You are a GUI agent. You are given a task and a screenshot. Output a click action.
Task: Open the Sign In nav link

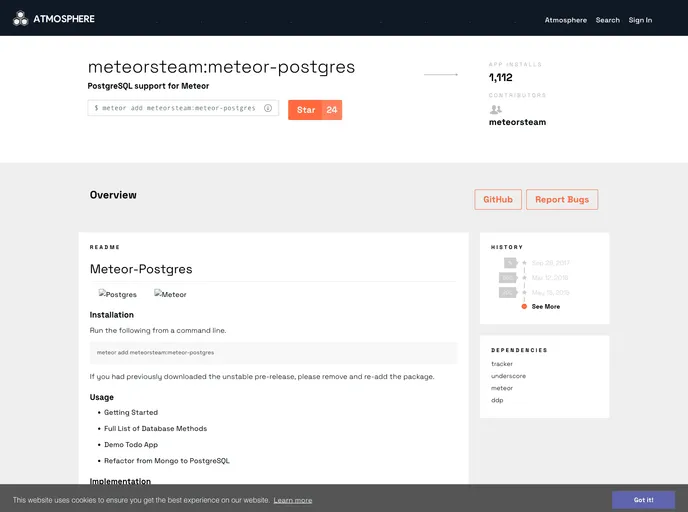(x=640, y=20)
